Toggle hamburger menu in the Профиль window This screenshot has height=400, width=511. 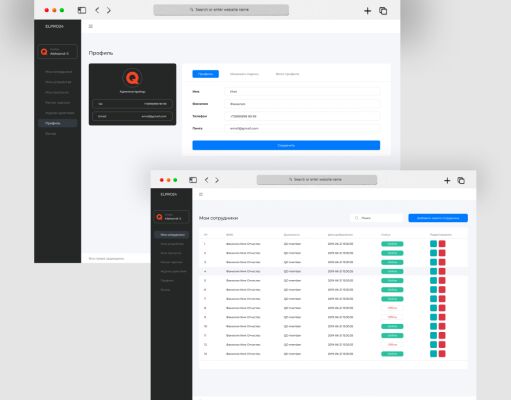coord(91,26)
